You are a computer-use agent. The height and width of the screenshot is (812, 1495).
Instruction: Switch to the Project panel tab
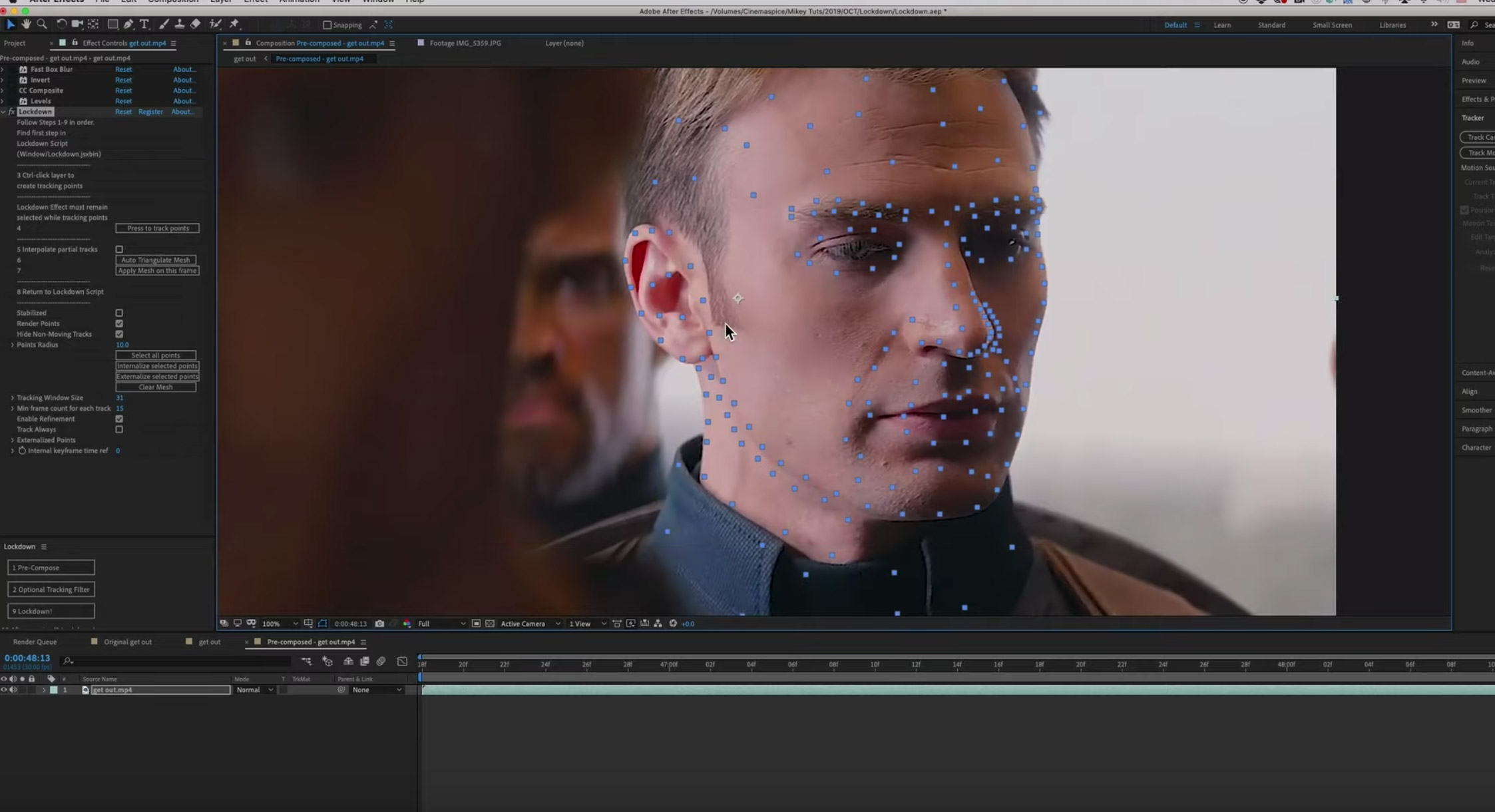[15, 43]
